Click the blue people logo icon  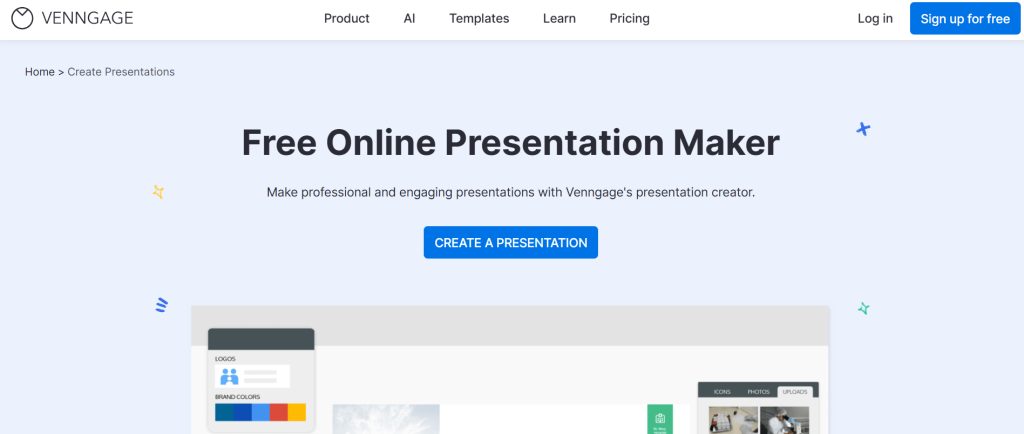[x=229, y=377]
